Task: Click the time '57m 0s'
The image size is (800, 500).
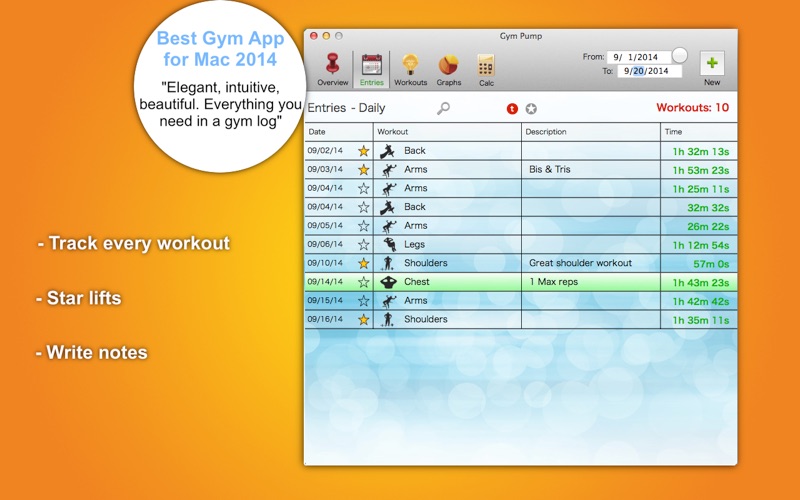Action: click(x=711, y=264)
